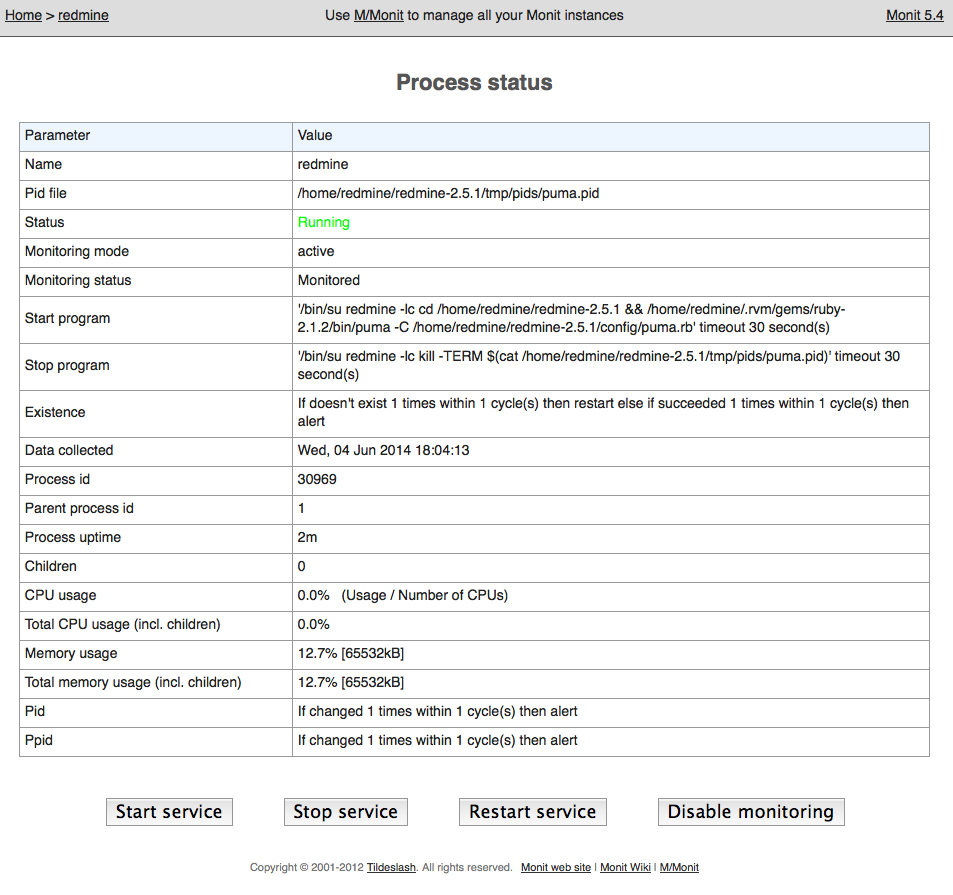
Task: Click the Data collected timestamp value
Action: [x=383, y=450]
